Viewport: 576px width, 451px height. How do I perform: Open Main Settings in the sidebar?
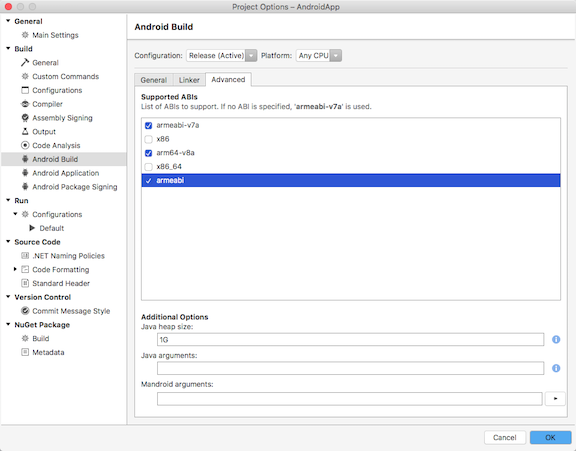click(55, 35)
